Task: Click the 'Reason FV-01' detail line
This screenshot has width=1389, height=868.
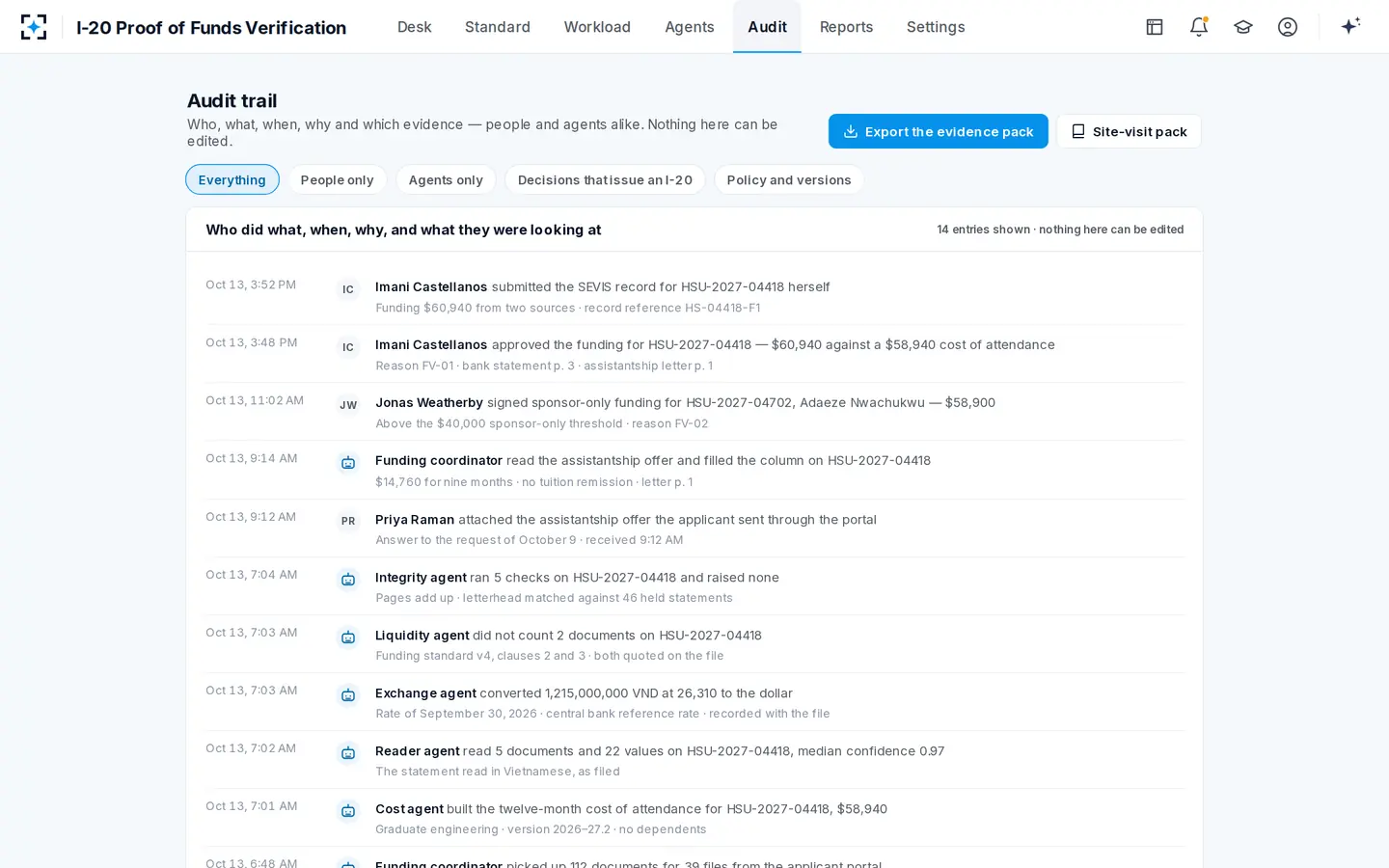Action: point(544,366)
